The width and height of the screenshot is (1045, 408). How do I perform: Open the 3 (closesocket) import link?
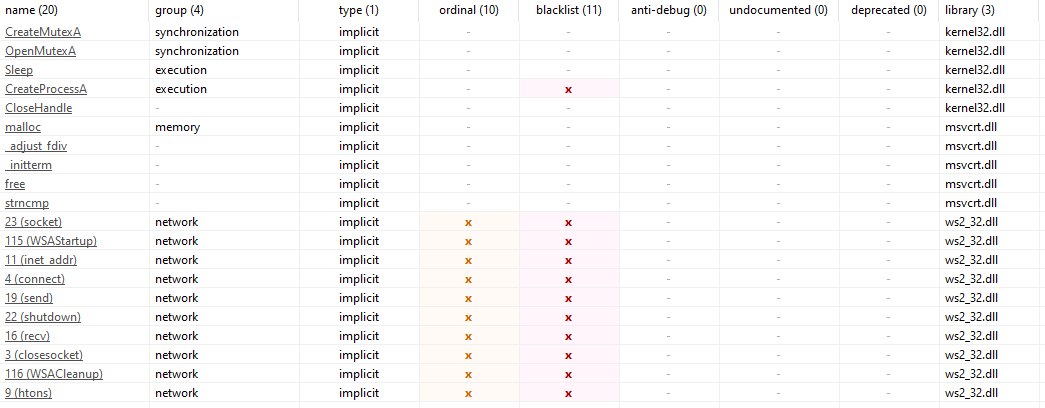pyautogui.click(x=44, y=355)
